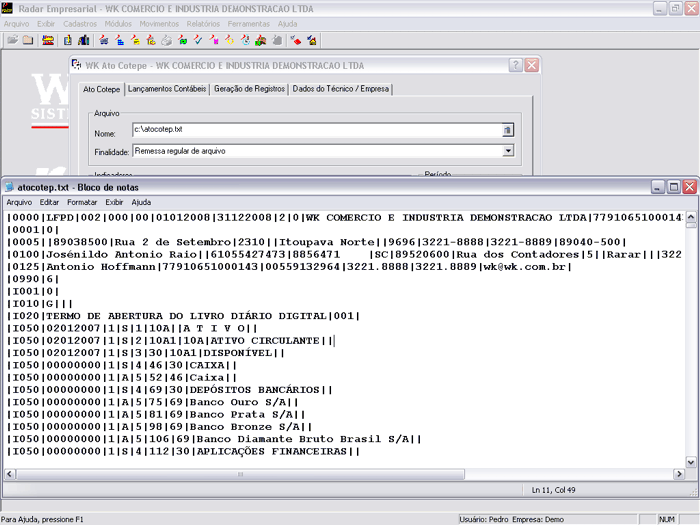Click the Radar Empresarial application title icon
Viewport: 700px width, 525px height.
(8, 8)
